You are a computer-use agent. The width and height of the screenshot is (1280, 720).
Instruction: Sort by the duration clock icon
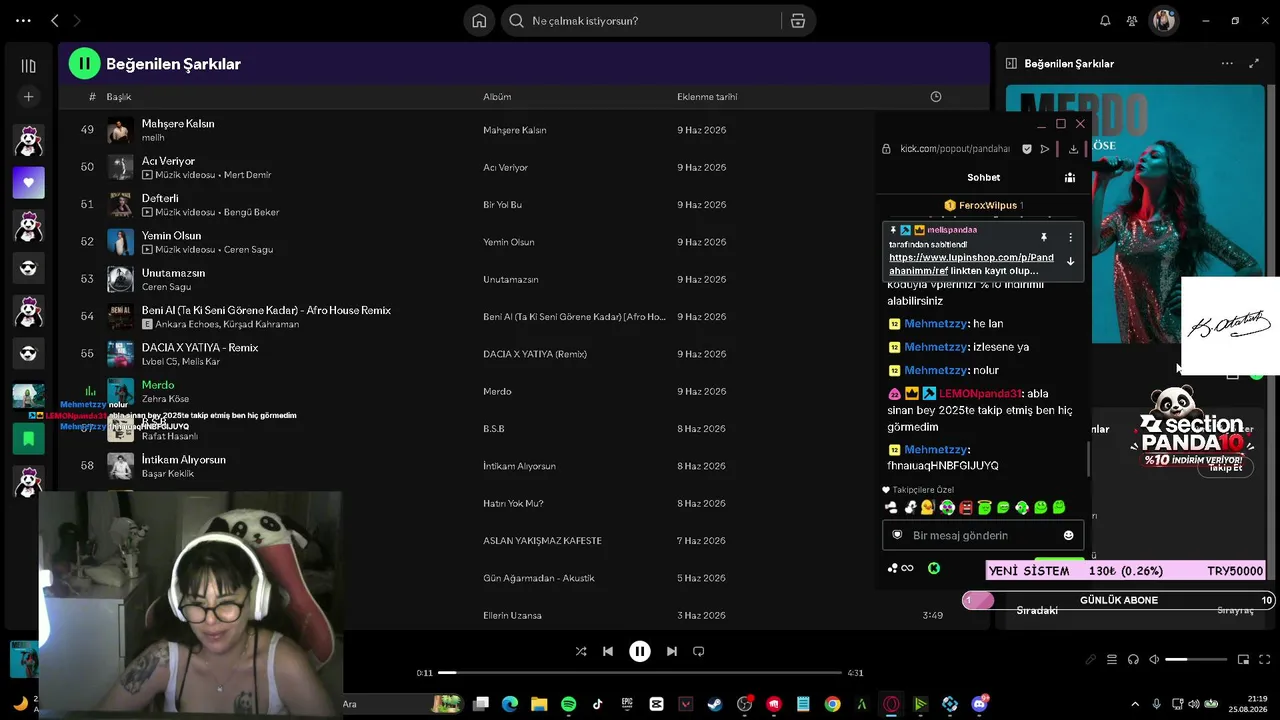click(x=936, y=97)
